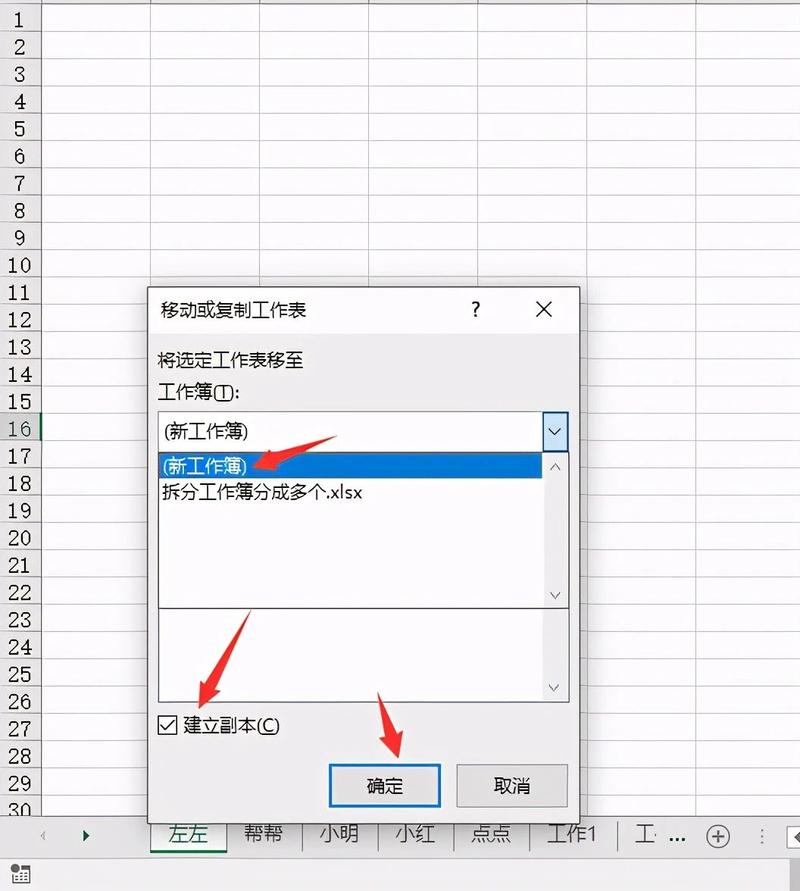Click the workbook list scrollbar
Image resolution: width=800 pixels, height=891 pixels.
coord(554,530)
